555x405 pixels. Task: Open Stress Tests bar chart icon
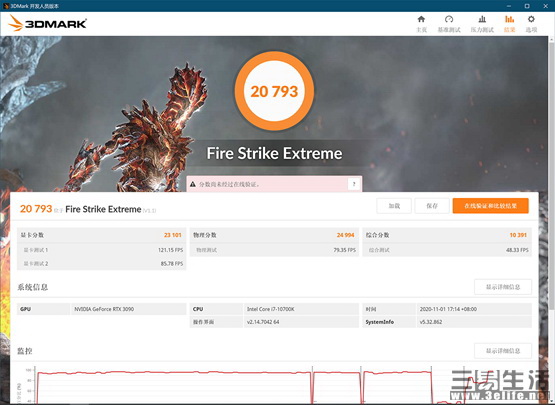coord(482,19)
